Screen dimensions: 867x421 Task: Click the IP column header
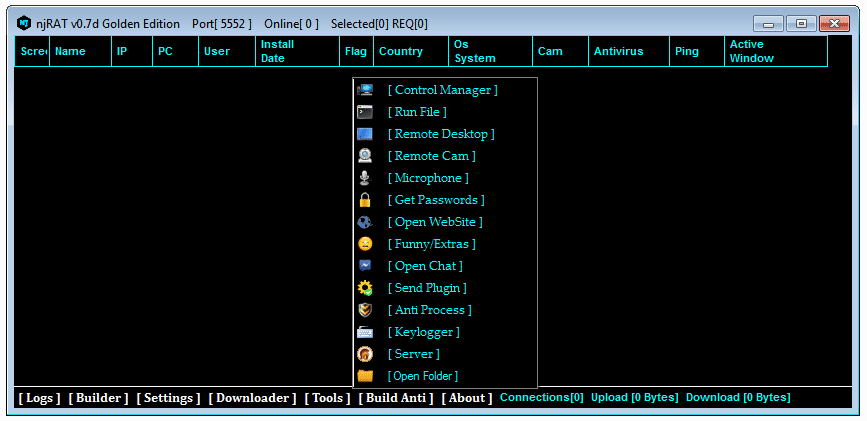point(132,51)
